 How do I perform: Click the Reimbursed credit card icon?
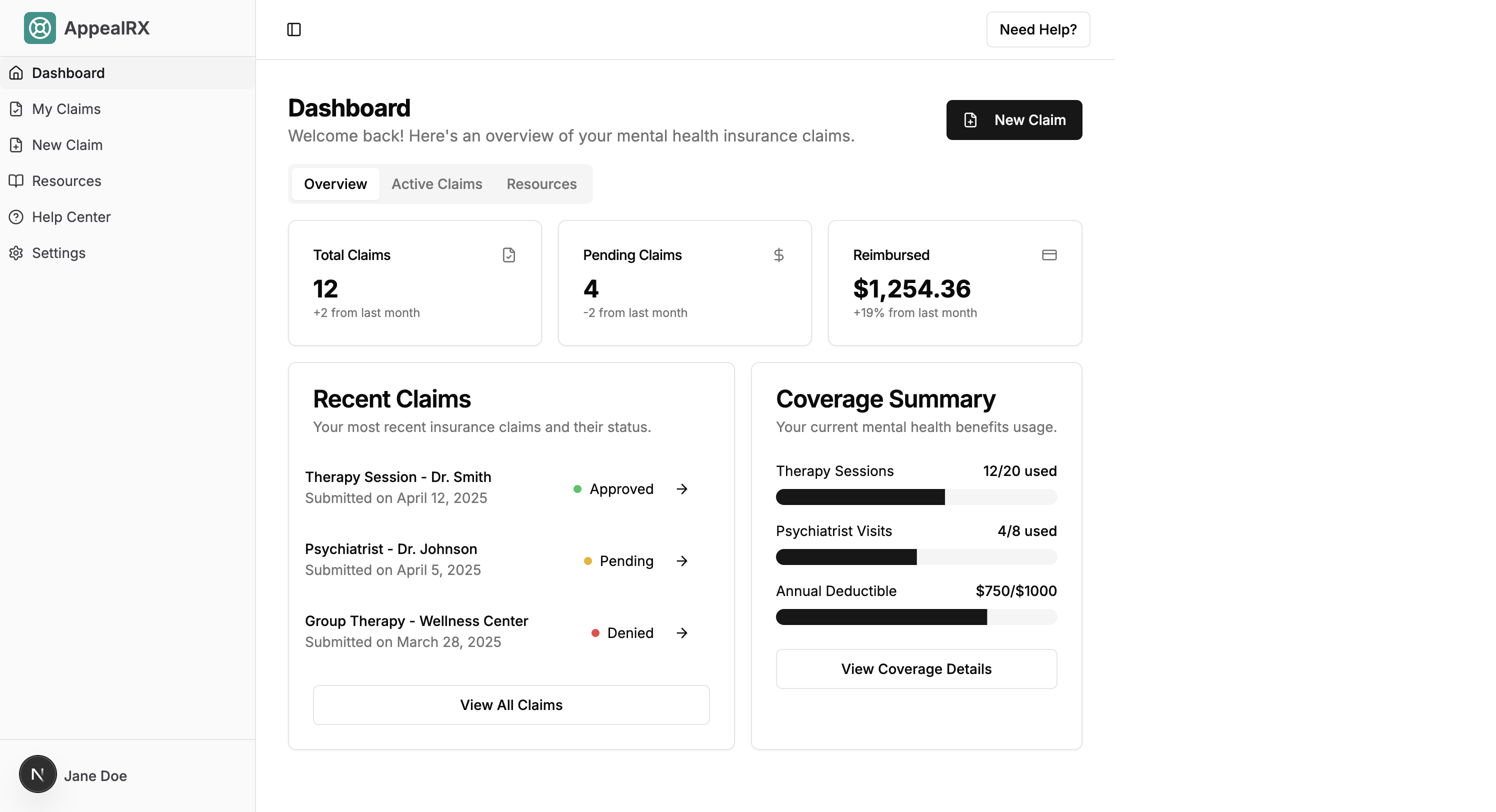click(1049, 255)
